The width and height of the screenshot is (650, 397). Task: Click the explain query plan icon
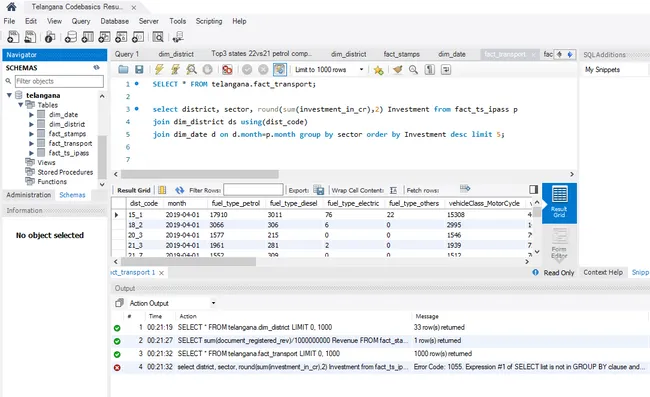[x=191, y=70]
